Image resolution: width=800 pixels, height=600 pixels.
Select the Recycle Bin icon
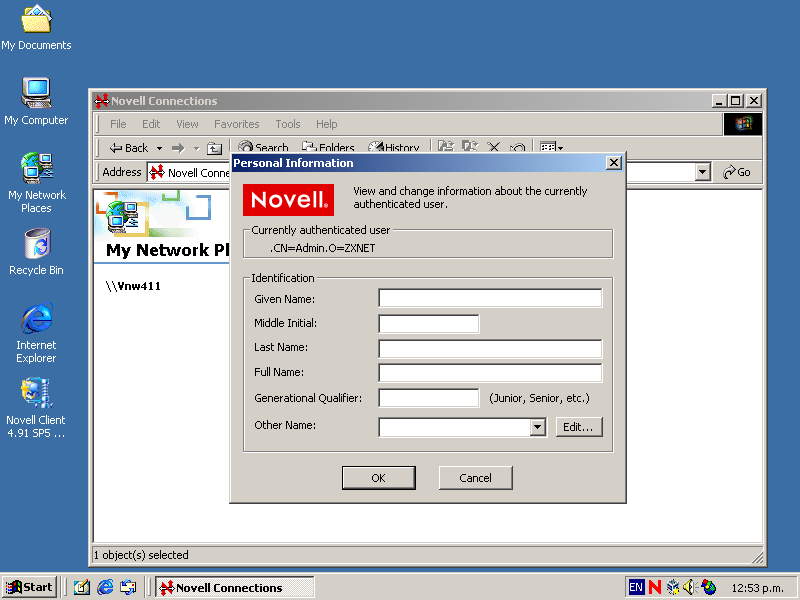coord(36,252)
